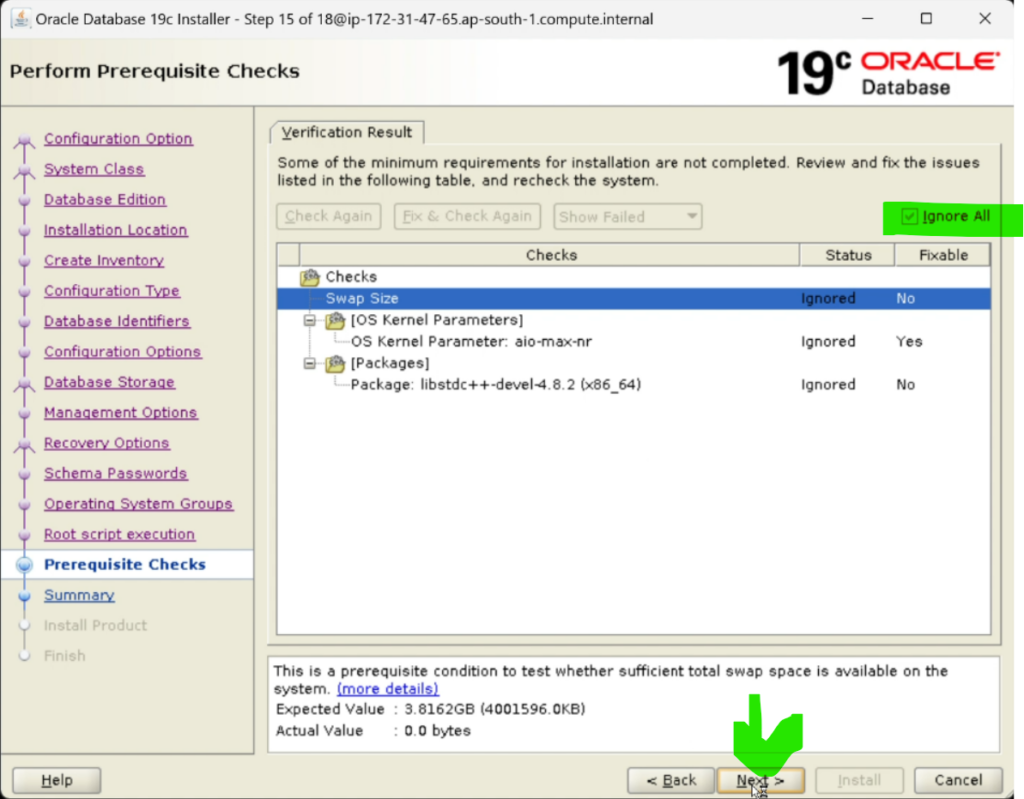Go to System Class step
Screen dimensions: 1024x799
point(94,169)
